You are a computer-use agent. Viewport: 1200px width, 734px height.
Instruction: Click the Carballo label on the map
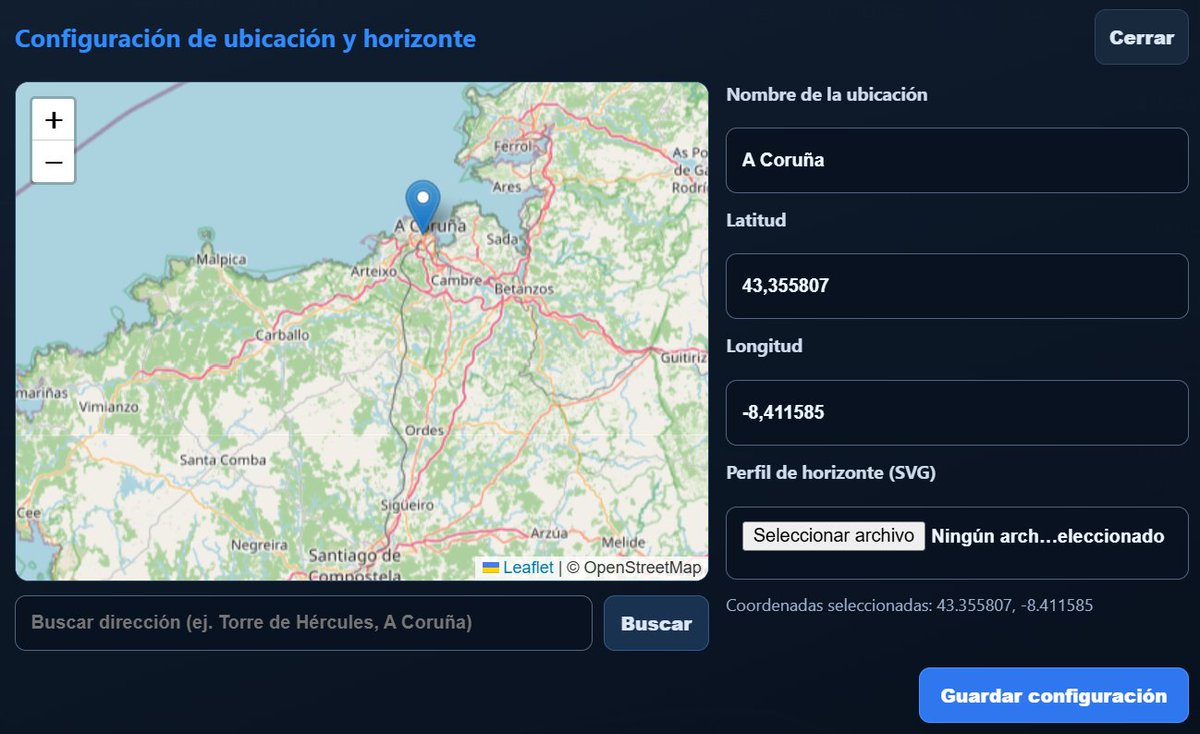click(281, 335)
